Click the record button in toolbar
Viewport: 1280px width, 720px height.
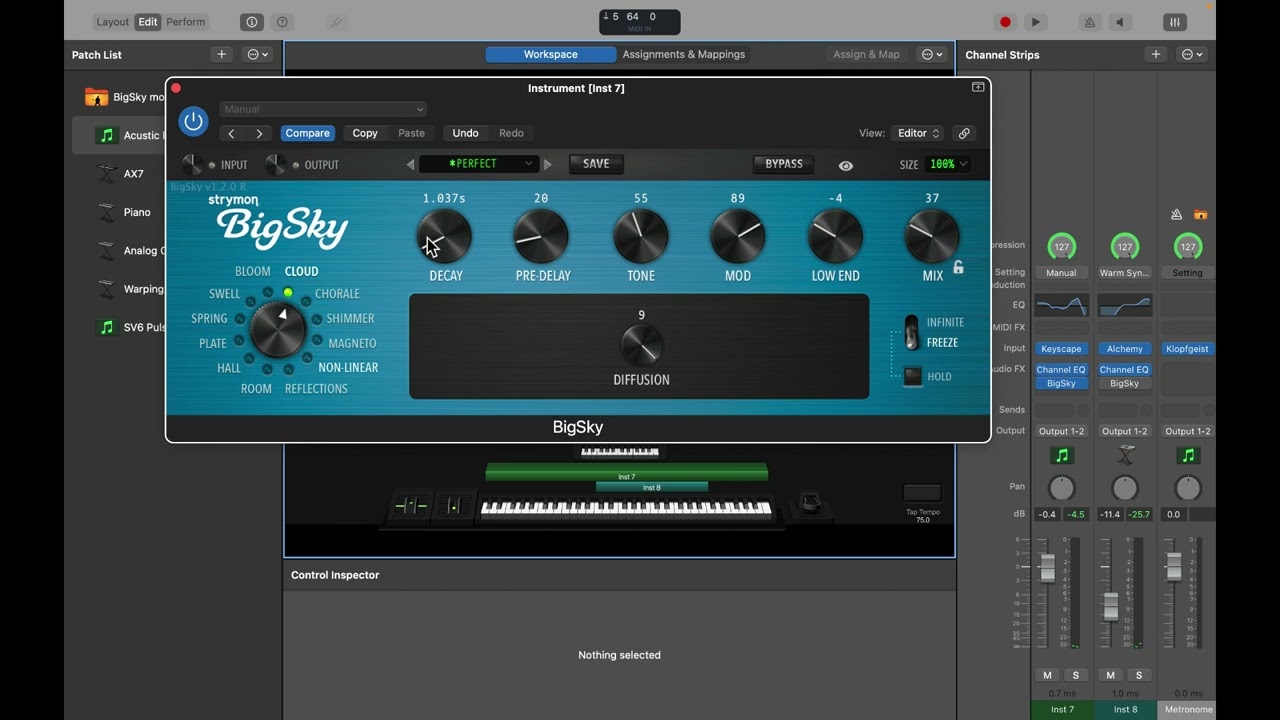tap(1005, 22)
